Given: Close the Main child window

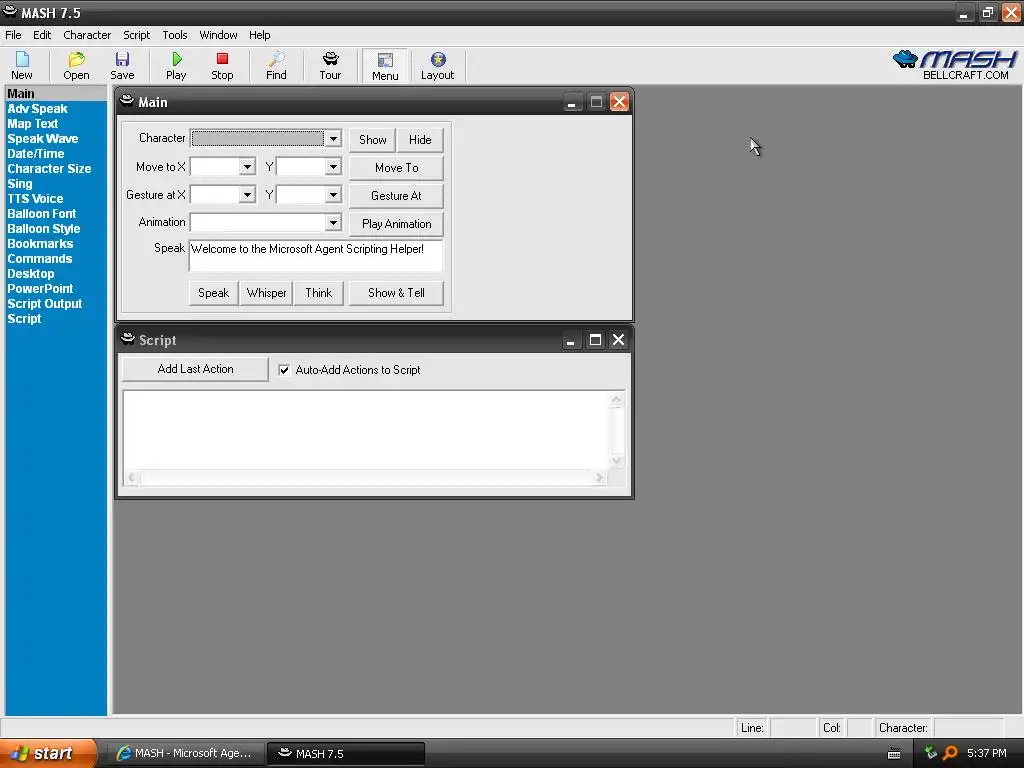Looking at the screenshot, I should 619,103.
